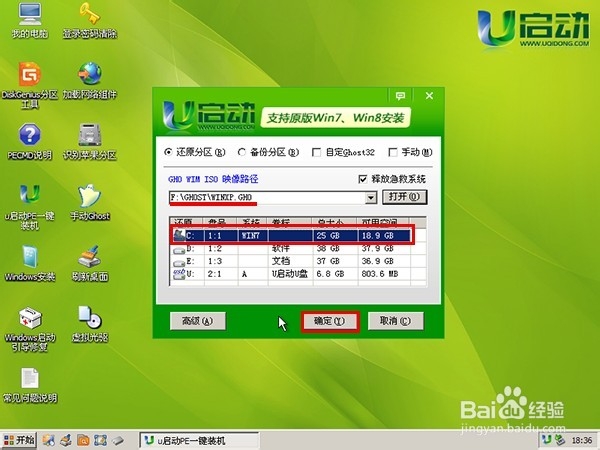Enable the 自定Ghost32 checkbox
600x450 pixels.
tap(316, 153)
